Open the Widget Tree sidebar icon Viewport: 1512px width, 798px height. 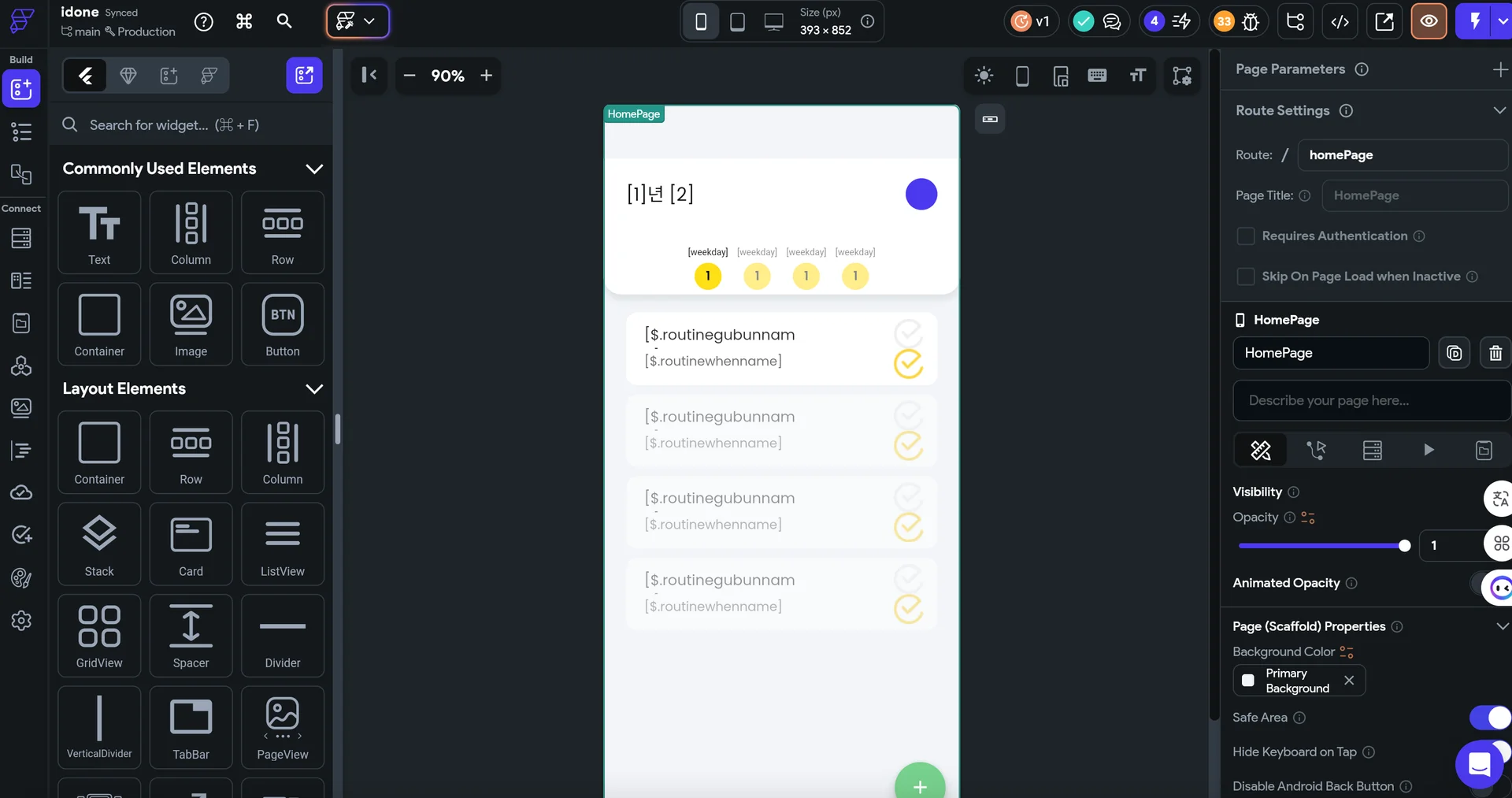click(x=21, y=132)
